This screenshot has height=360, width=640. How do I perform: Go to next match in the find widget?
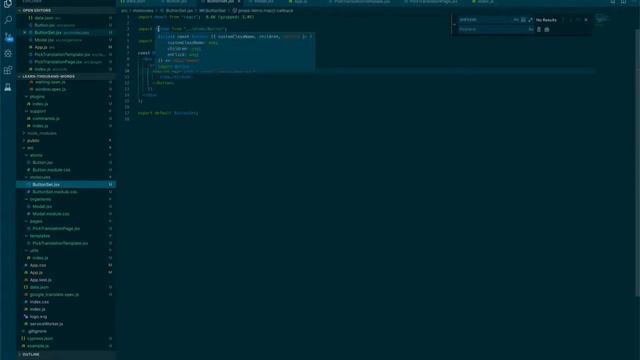pos(571,20)
